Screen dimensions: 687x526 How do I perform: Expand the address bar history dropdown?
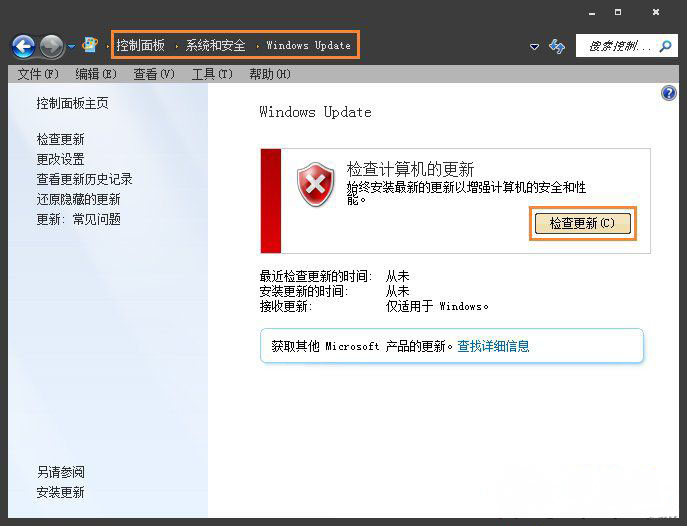pyautogui.click(x=534, y=46)
